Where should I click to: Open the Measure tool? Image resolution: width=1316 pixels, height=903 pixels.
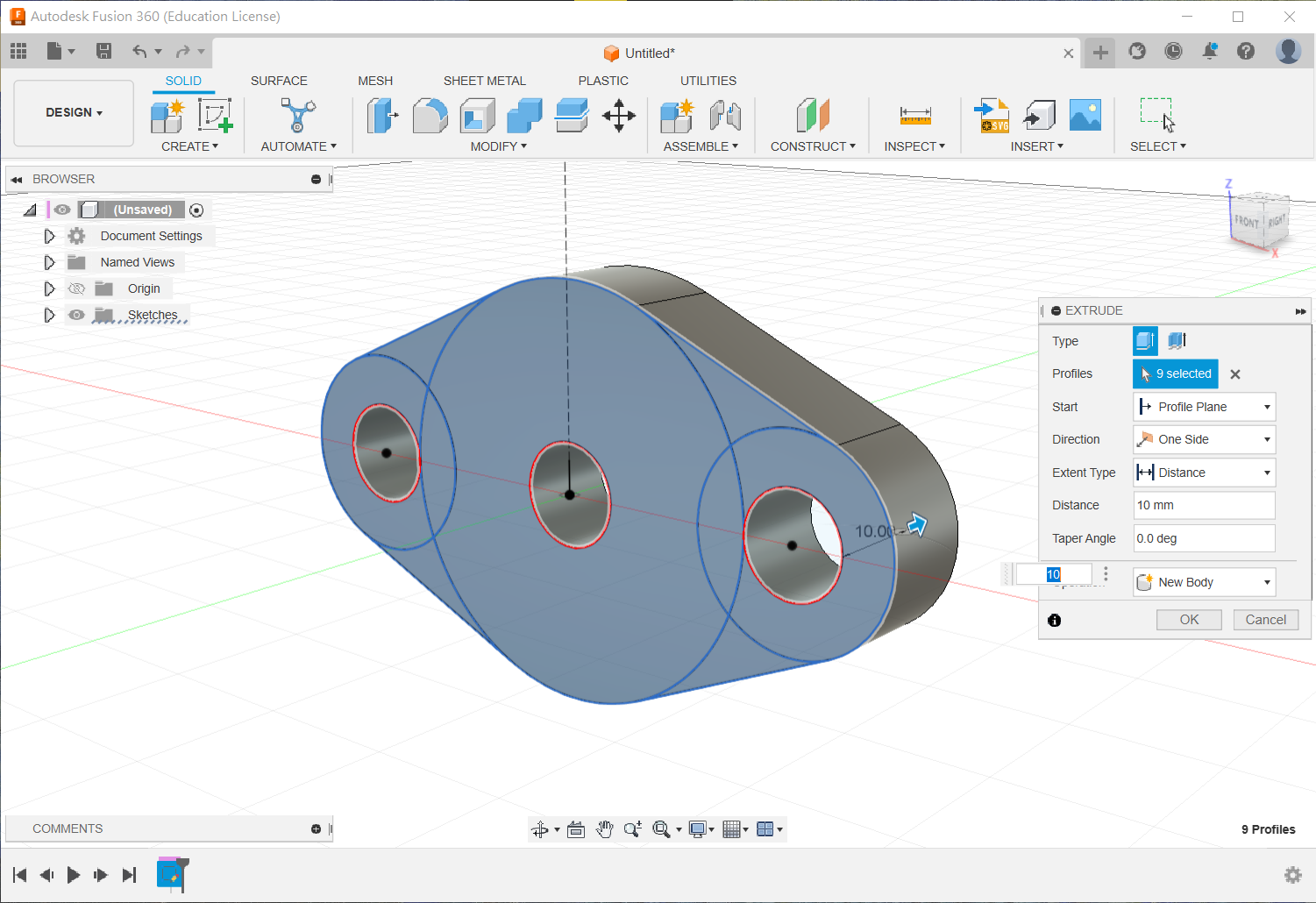click(914, 116)
